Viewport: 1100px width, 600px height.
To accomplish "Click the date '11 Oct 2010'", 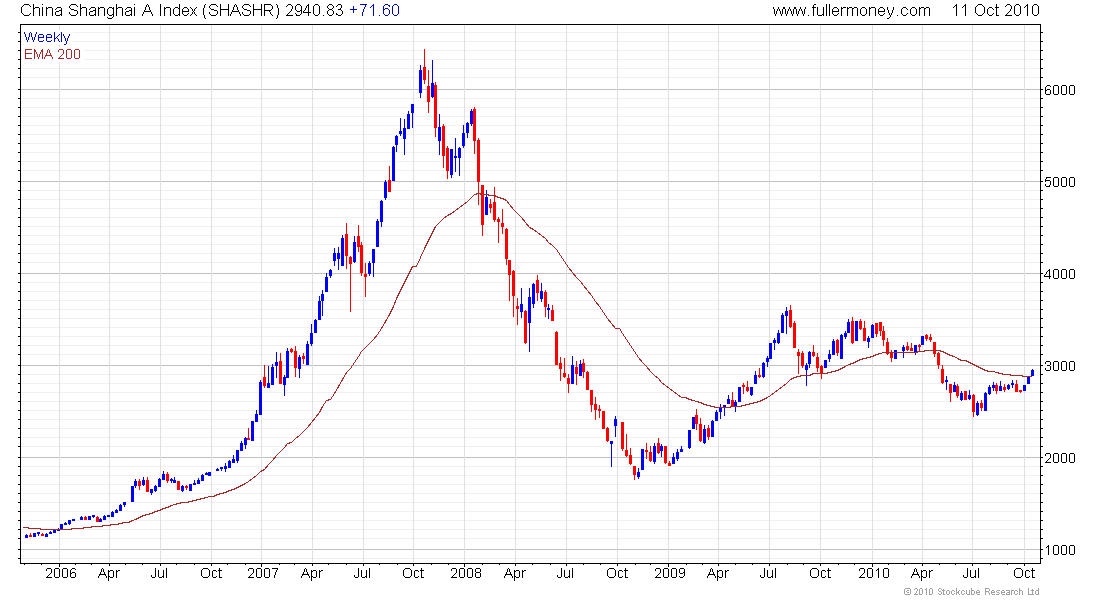I will (995, 11).
